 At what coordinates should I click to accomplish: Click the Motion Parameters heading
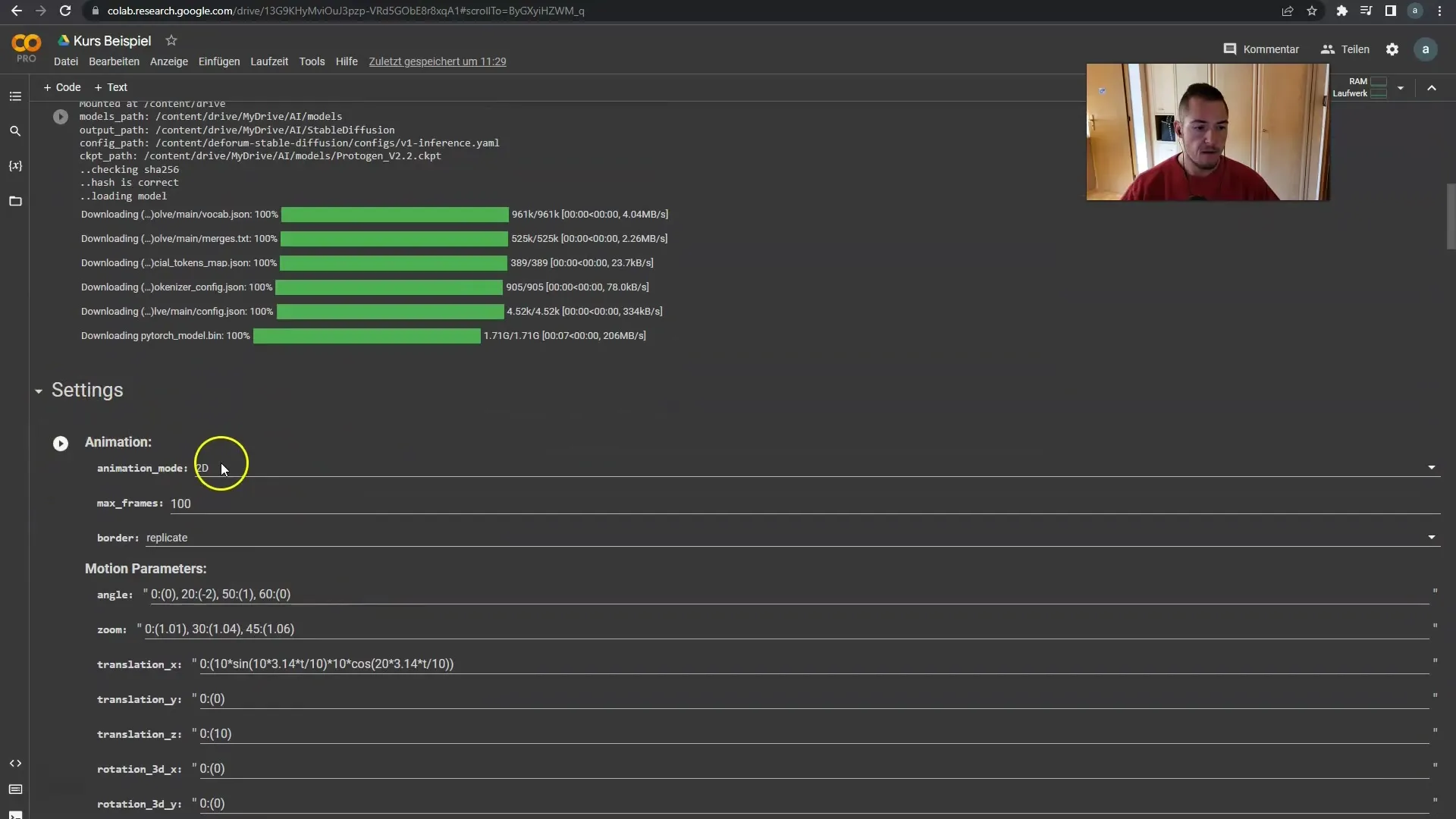point(146,569)
